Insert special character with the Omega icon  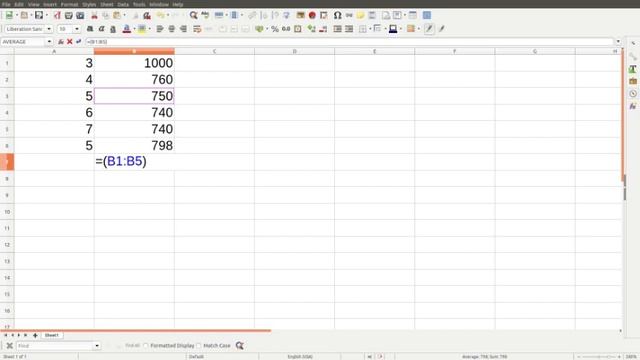pos(338,16)
